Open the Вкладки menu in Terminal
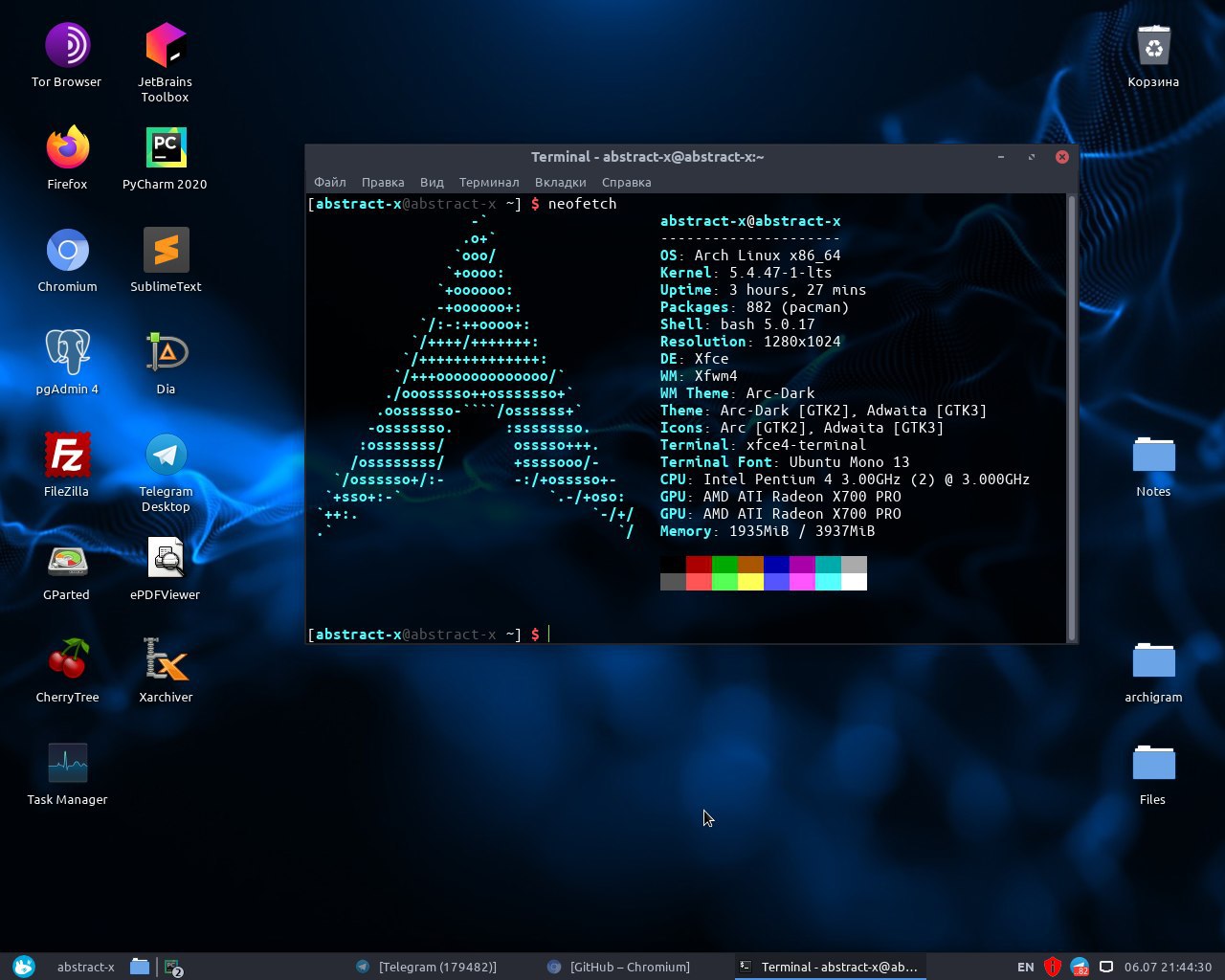Image resolution: width=1225 pixels, height=980 pixels. (561, 182)
